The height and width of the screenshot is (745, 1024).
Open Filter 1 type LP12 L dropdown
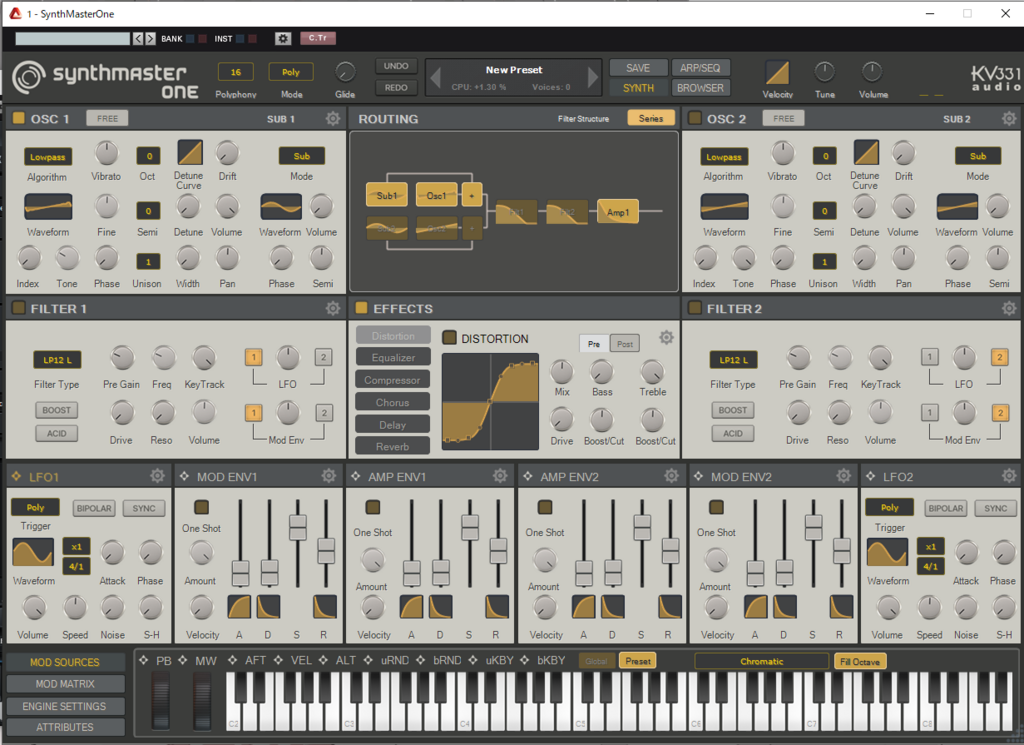tap(57, 360)
